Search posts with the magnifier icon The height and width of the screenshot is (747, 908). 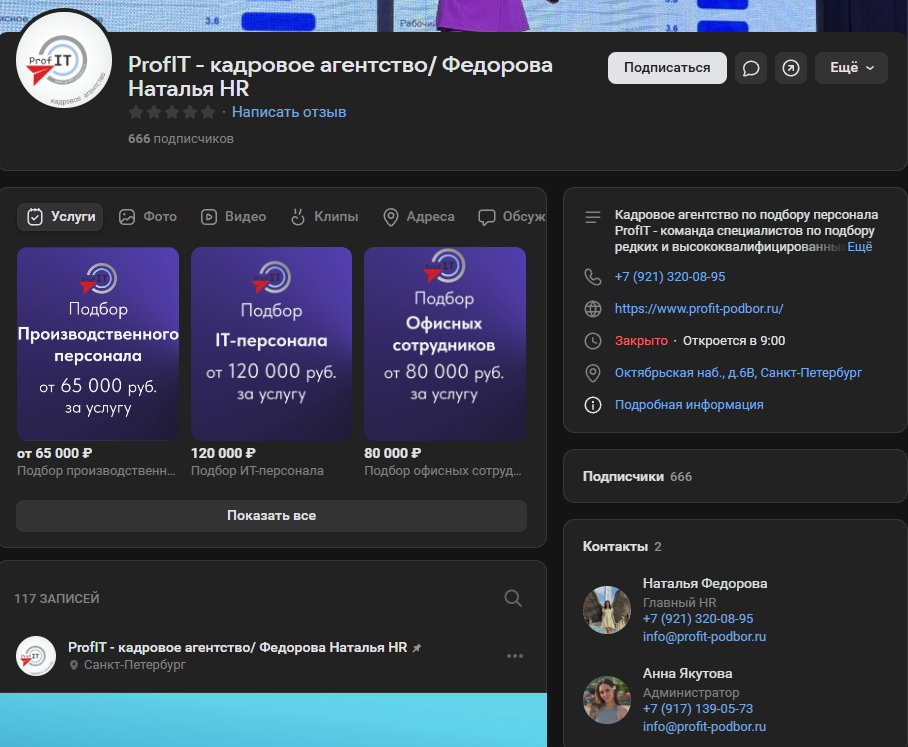(513, 598)
